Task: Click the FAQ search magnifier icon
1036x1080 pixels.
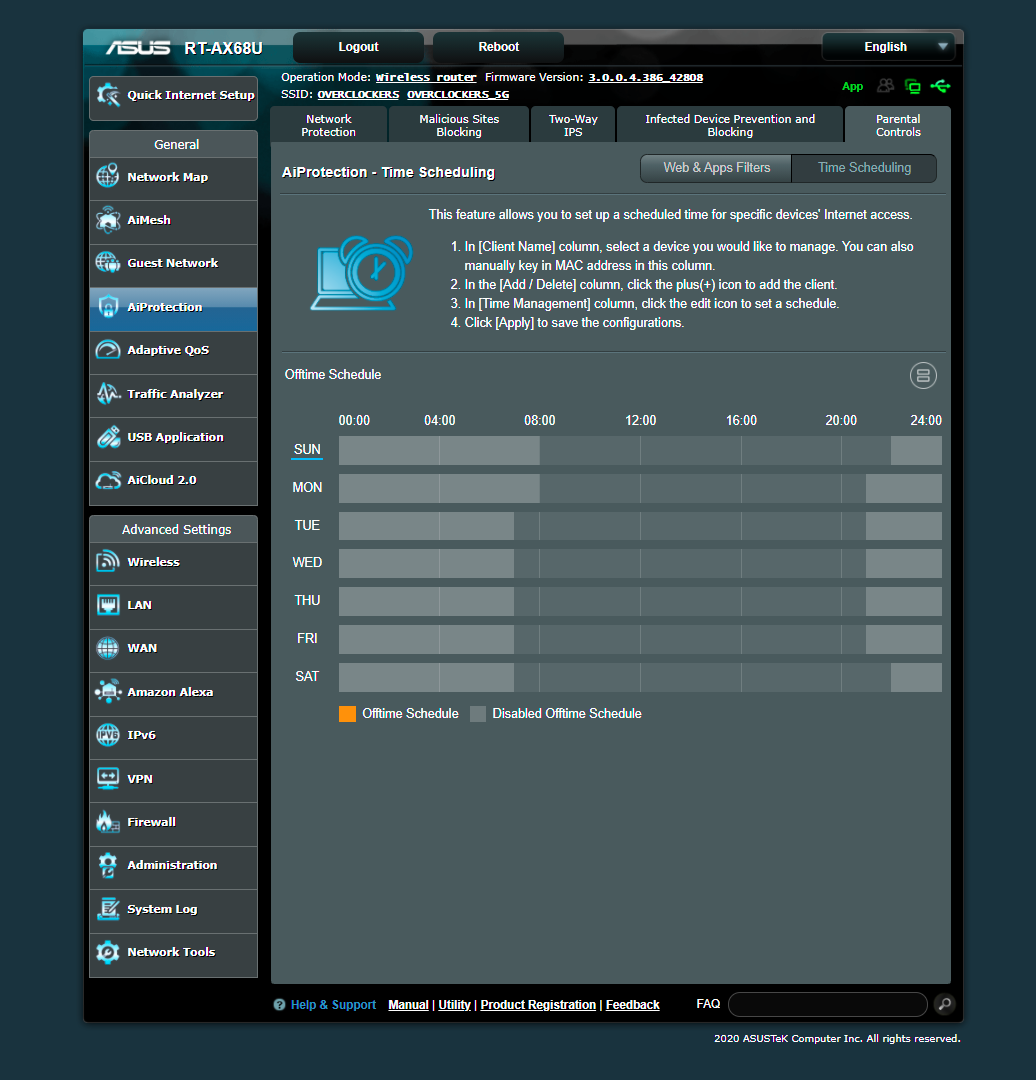Action: pyautogui.click(x=945, y=1004)
